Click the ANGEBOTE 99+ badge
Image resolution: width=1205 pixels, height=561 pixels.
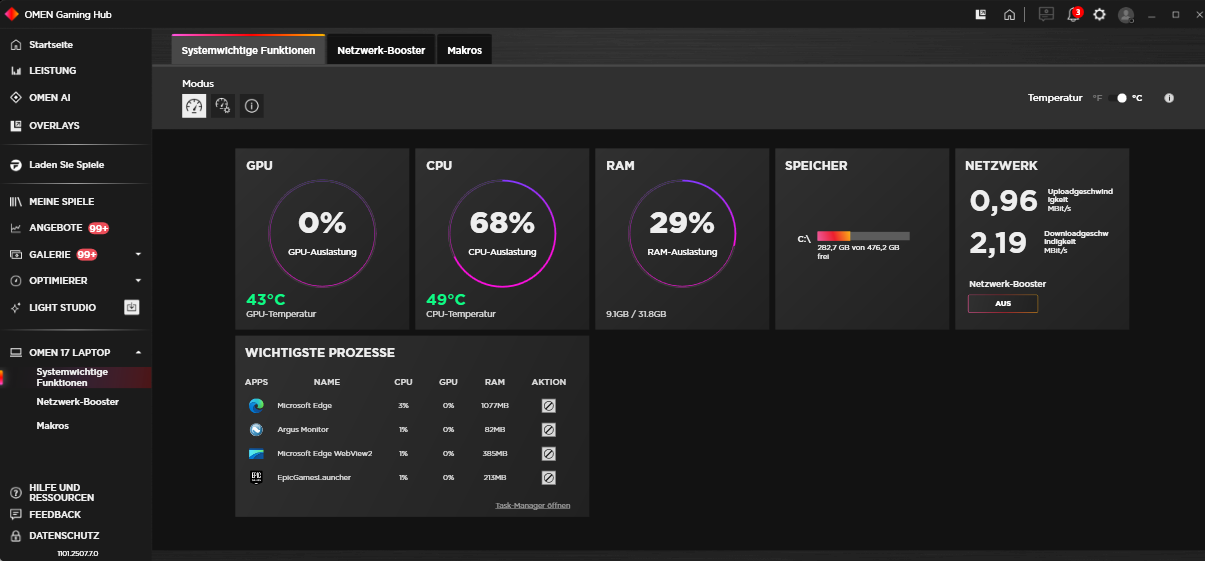point(99,228)
